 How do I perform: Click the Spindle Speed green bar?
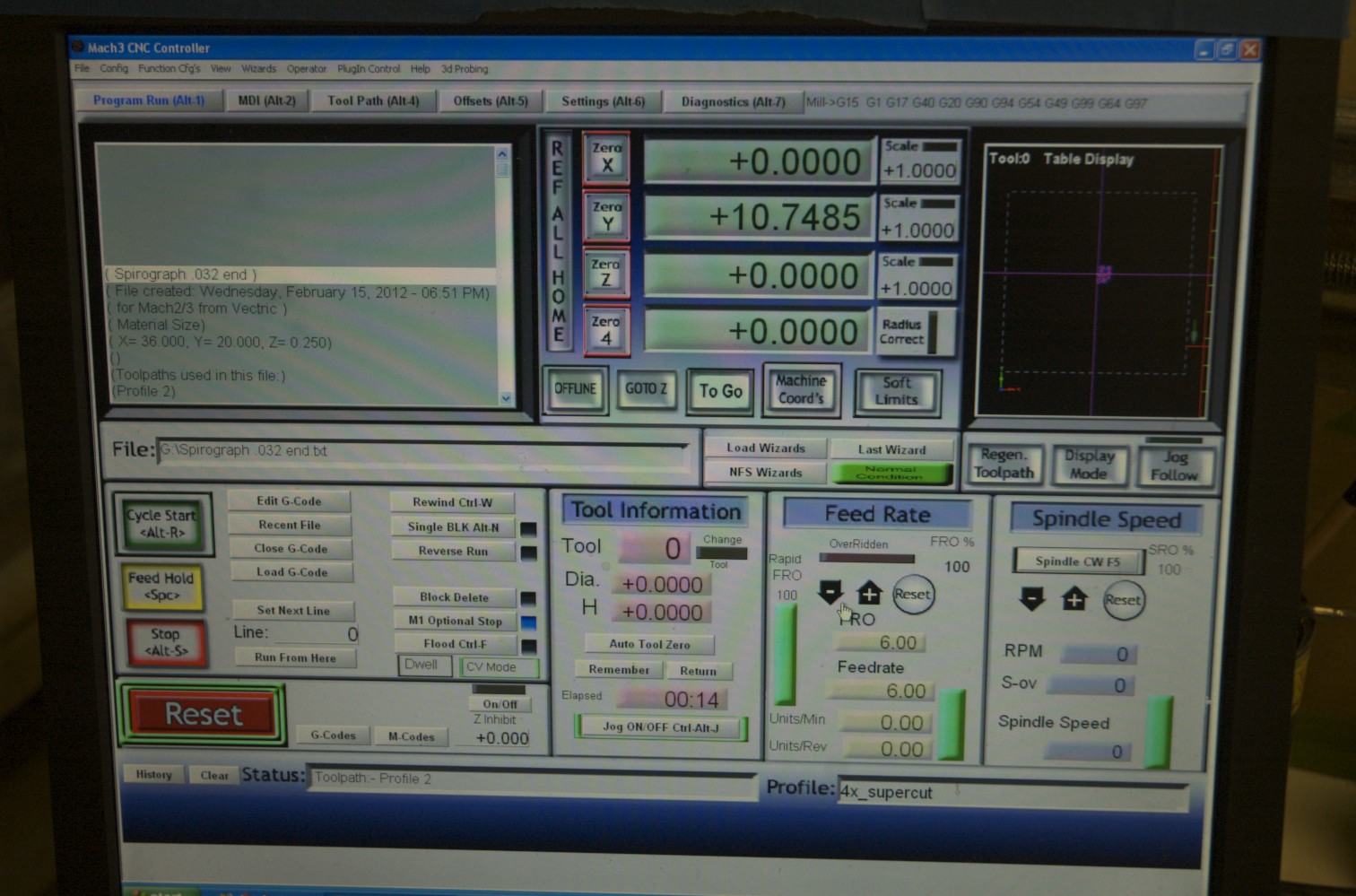coord(1159,731)
